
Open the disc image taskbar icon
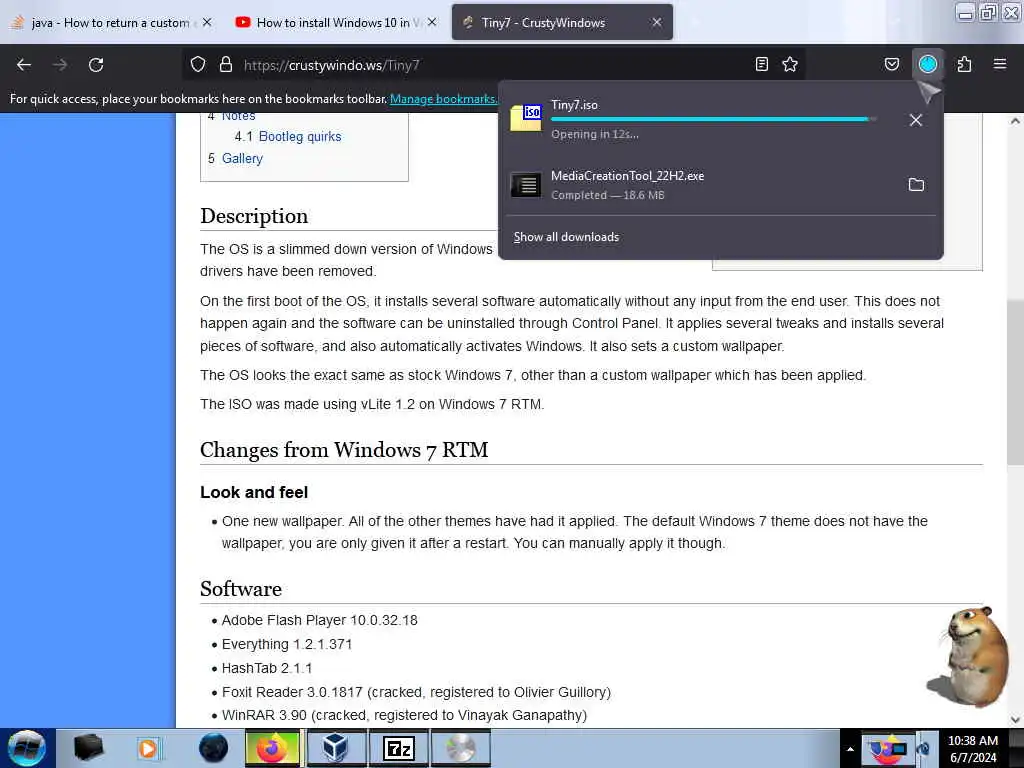pyautogui.click(x=460, y=748)
